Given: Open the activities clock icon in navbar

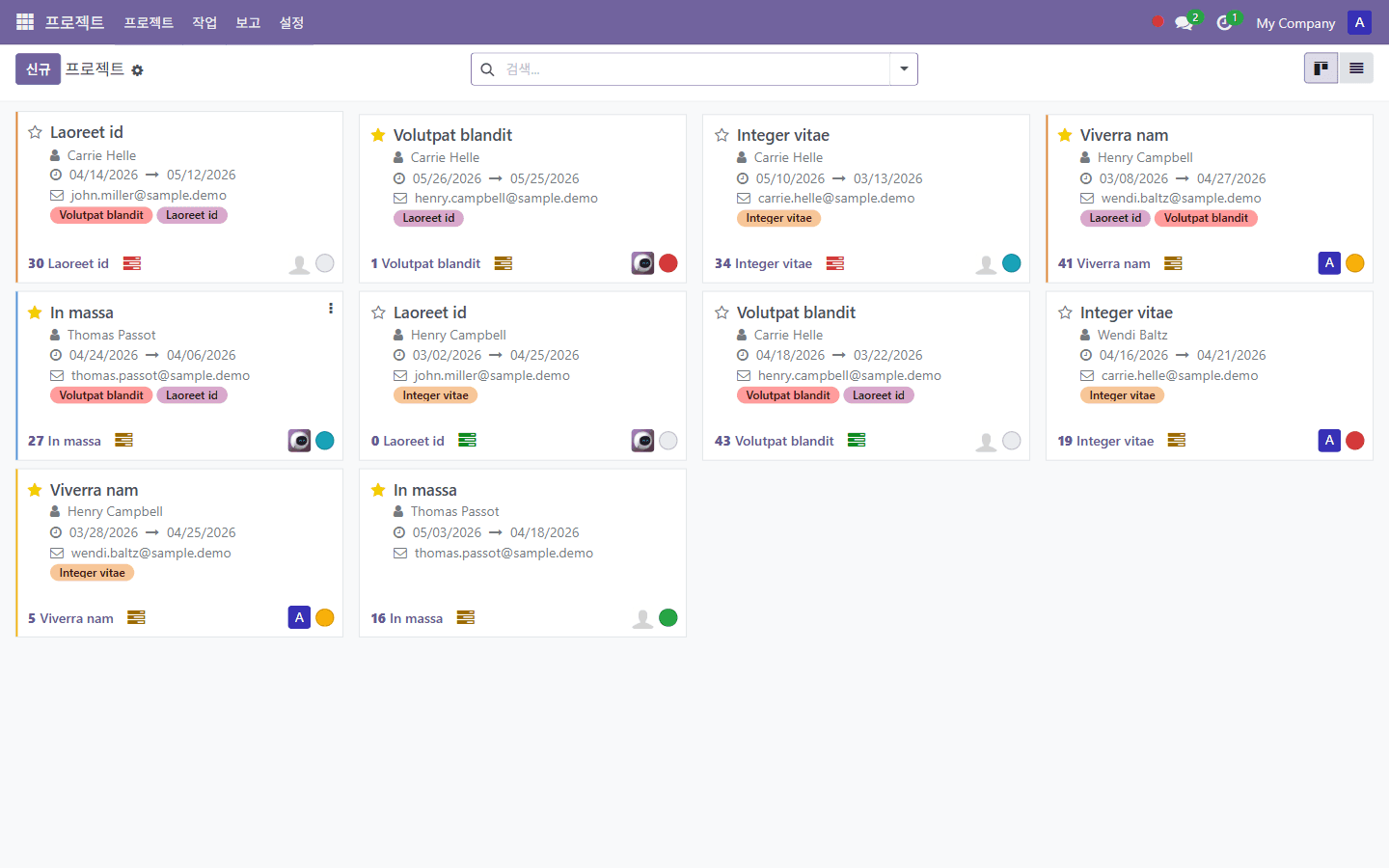Looking at the screenshot, I should (1224, 23).
